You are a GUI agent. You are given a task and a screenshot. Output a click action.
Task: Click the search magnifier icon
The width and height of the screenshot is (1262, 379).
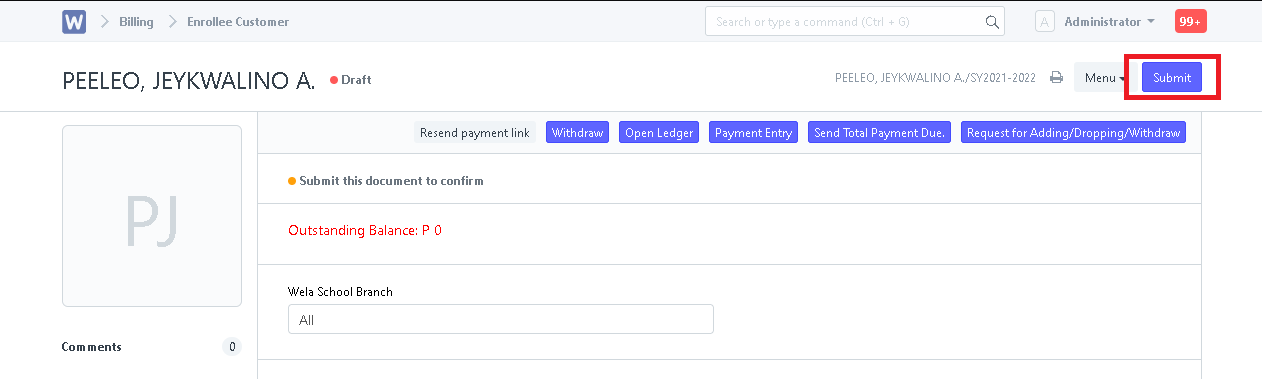coord(993,21)
